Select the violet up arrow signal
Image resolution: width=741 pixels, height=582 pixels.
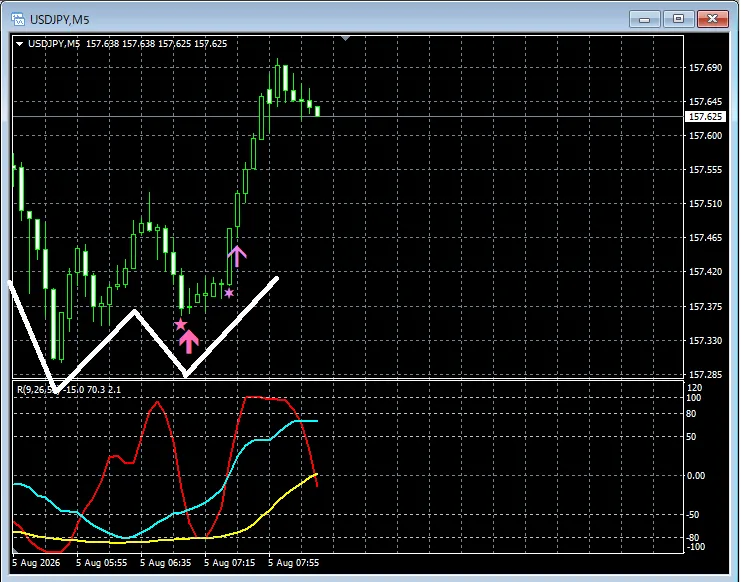[x=237, y=256]
